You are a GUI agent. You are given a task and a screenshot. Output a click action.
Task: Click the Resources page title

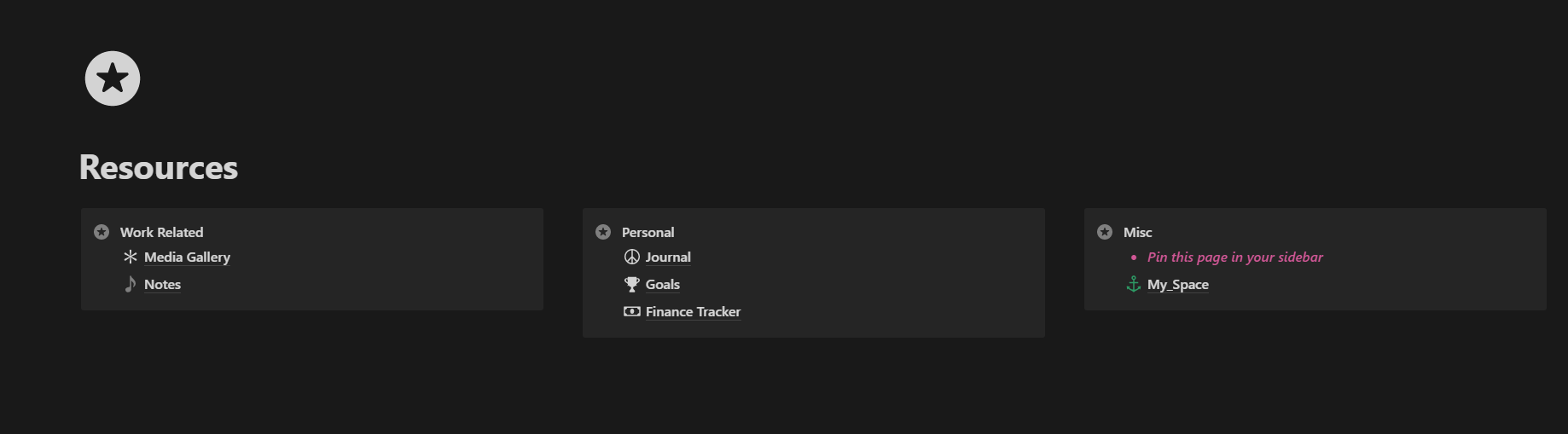click(159, 167)
